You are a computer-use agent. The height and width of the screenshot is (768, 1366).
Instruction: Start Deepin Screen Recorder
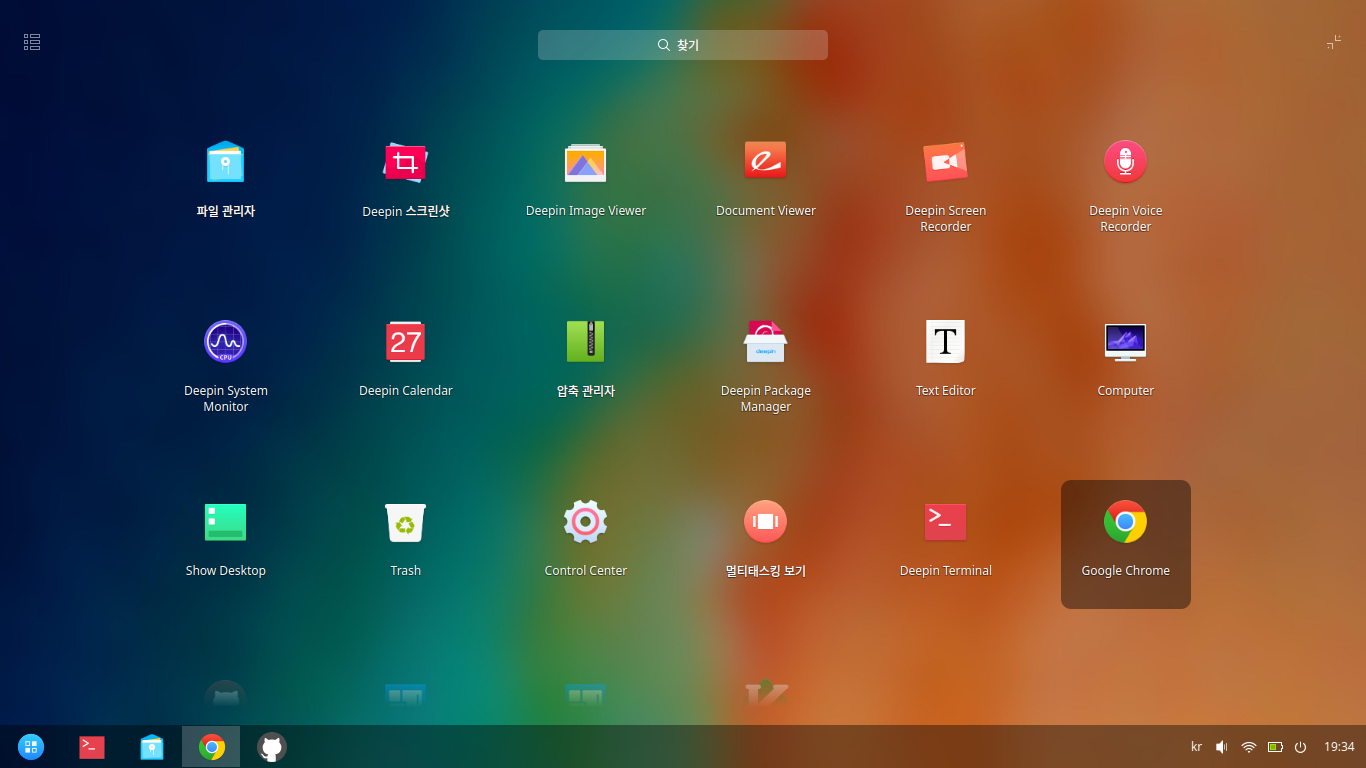945,162
